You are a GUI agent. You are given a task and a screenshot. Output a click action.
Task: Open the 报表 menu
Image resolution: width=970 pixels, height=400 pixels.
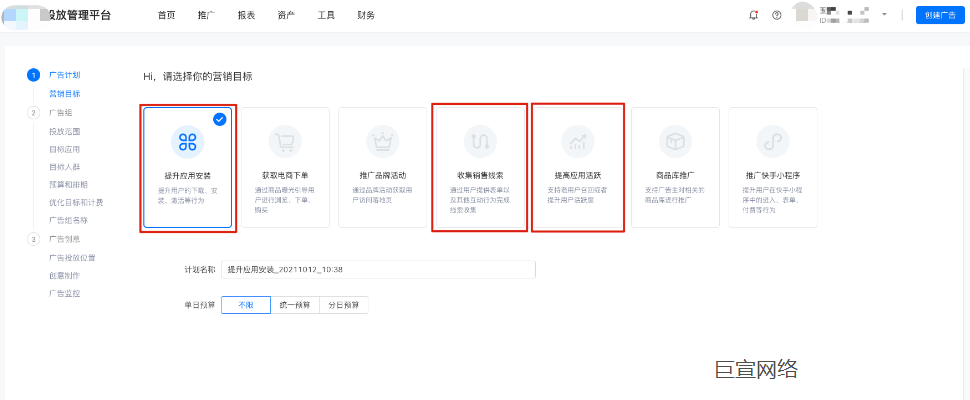[x=246, y=15]
